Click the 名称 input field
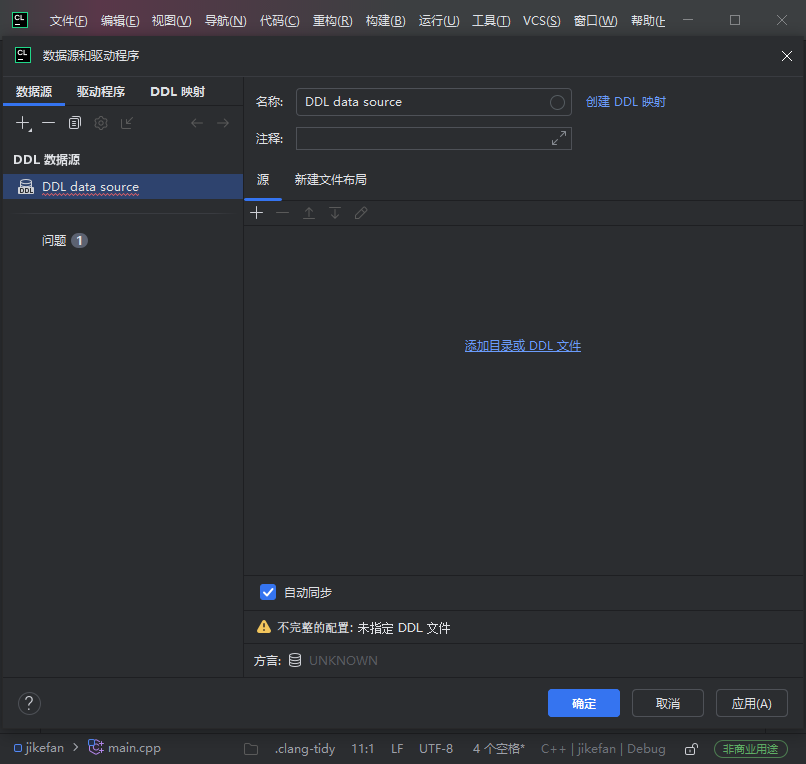Viewport: 806px width, 764px height. [x=433, y=102]
